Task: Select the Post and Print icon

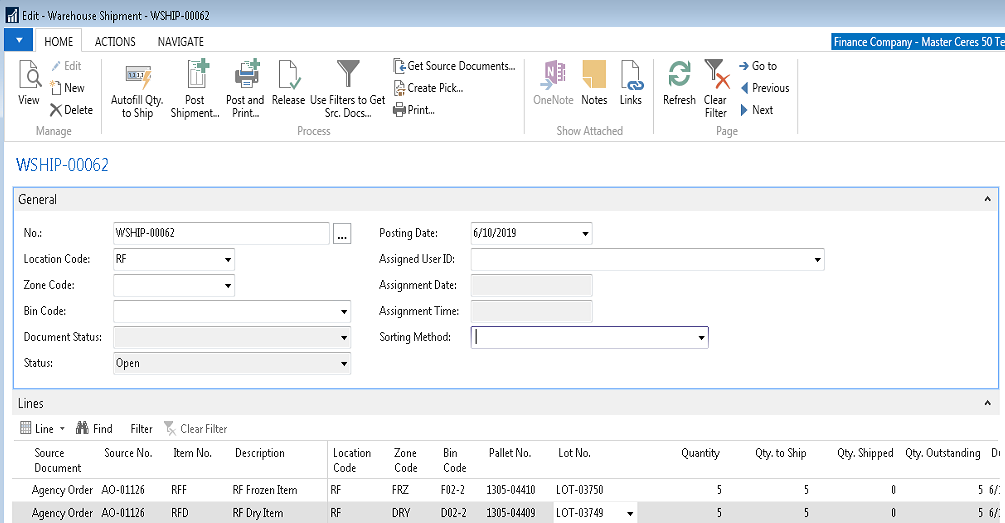Action: point(245,77)
